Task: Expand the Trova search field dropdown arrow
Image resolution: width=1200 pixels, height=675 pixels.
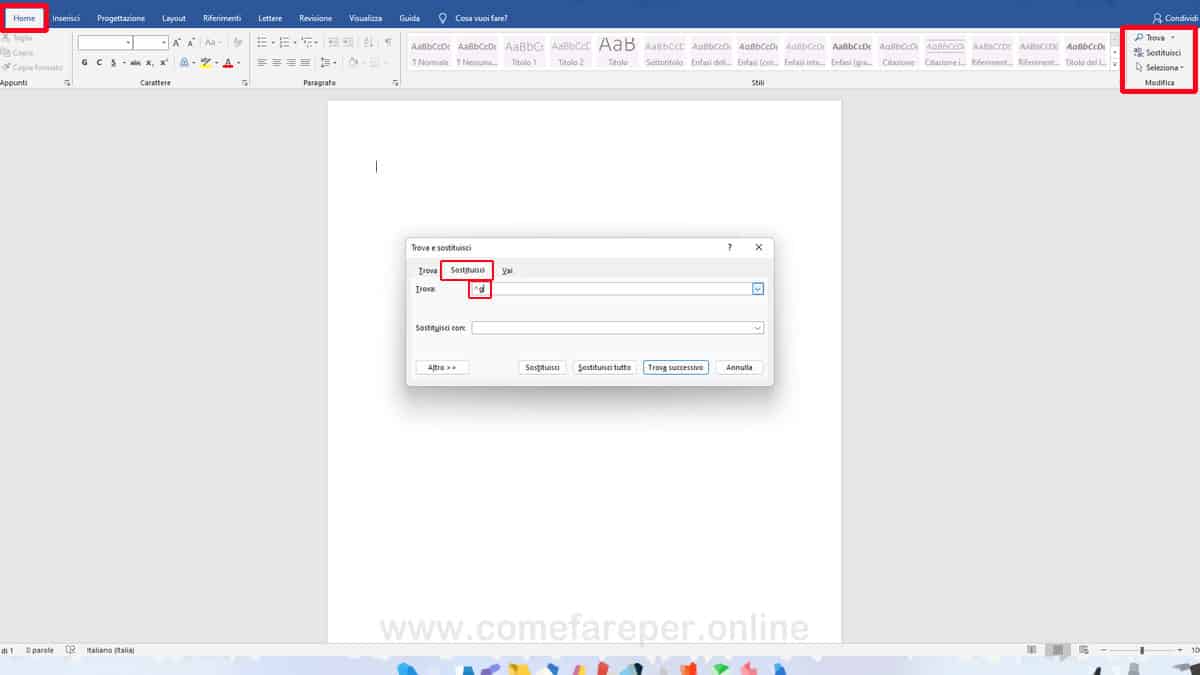Action: pos(757,288)
